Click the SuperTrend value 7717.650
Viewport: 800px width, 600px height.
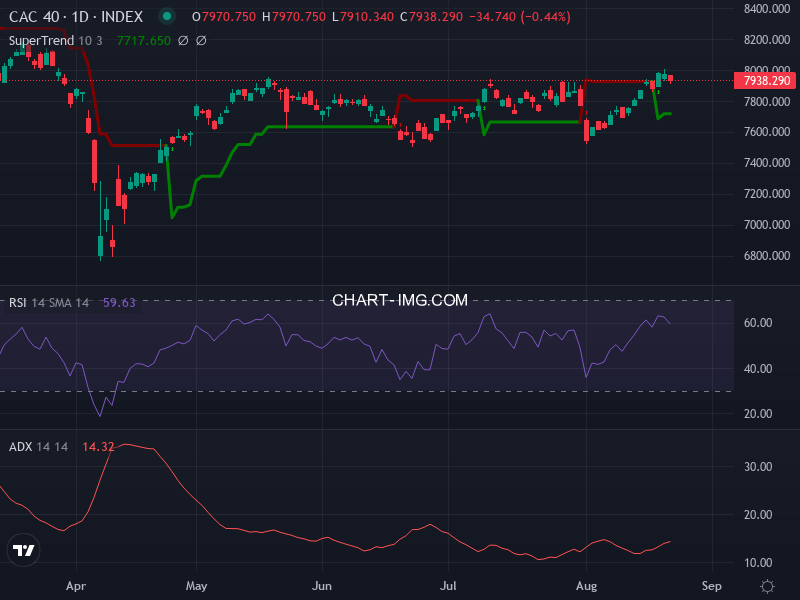coord(144,40)
